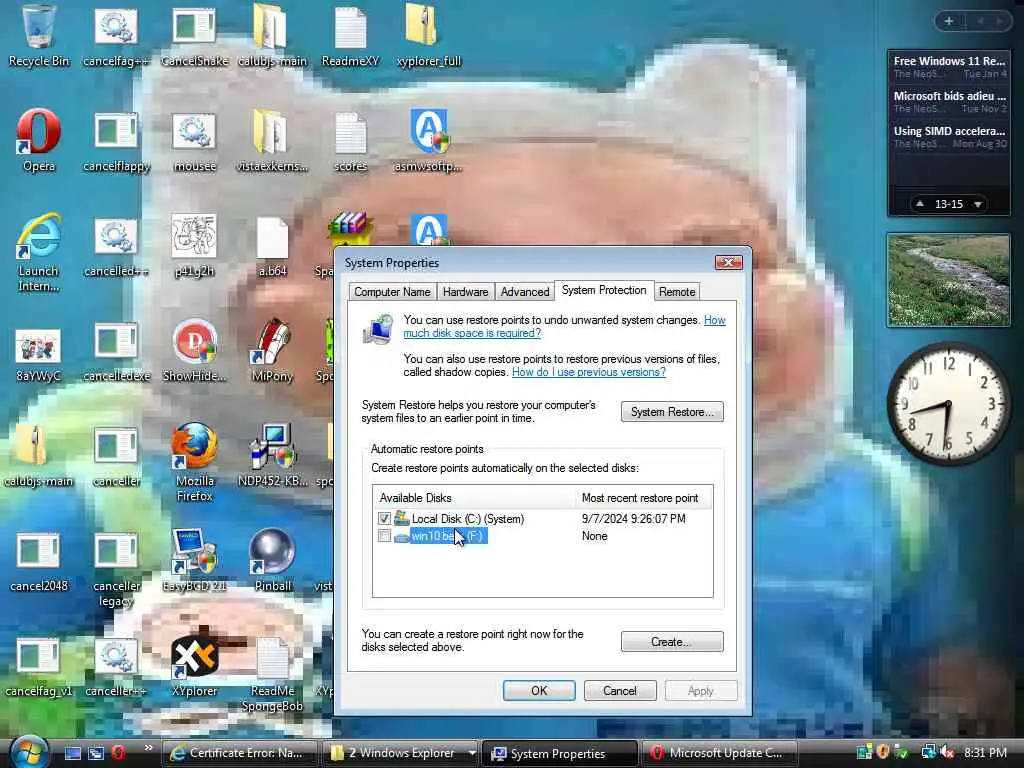Screen dimensions: 1024x768
Task: Check the win10 (F:) disk checkbox
Action: pyautogui.click(x=384, y=536)
